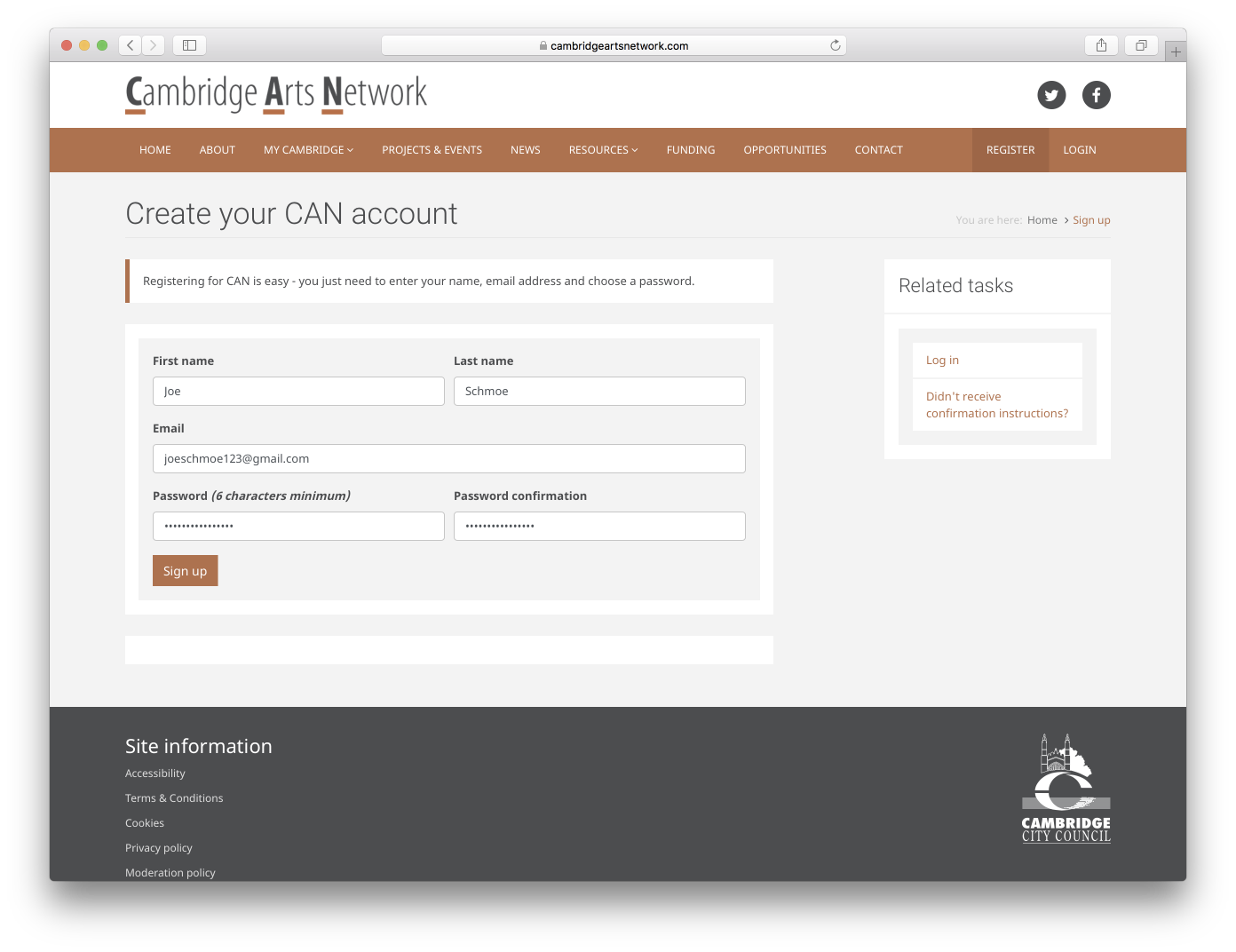Viewport: 1236px width, 952px height.
Task: Expand the My Cambridge dropdown menu
Action: tap(308, 150)
